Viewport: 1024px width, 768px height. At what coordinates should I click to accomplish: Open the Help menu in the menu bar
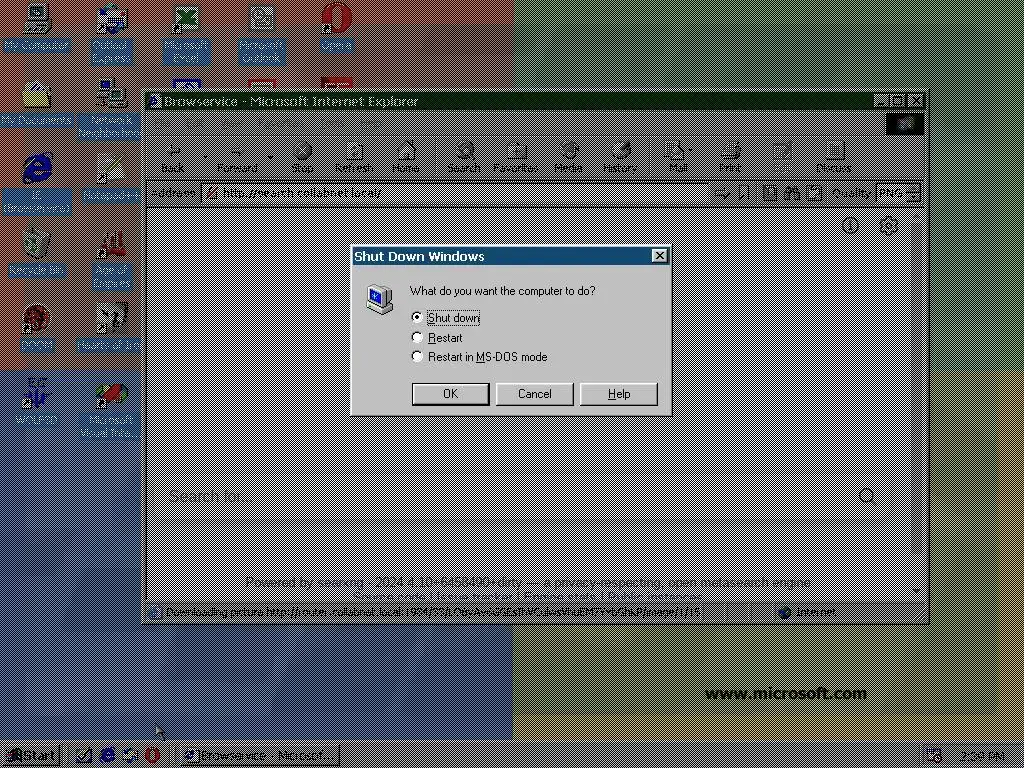(x=370, y=123)
